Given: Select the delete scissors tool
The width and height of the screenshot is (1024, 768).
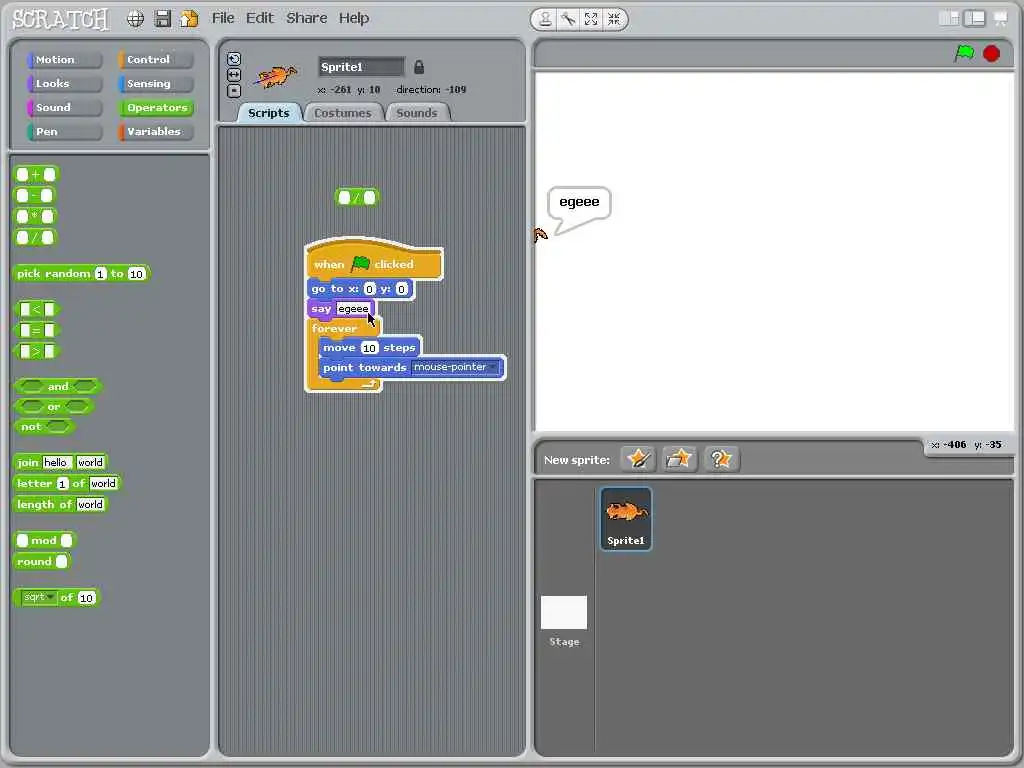Looking at the screenshot, I should coord(568,20).
